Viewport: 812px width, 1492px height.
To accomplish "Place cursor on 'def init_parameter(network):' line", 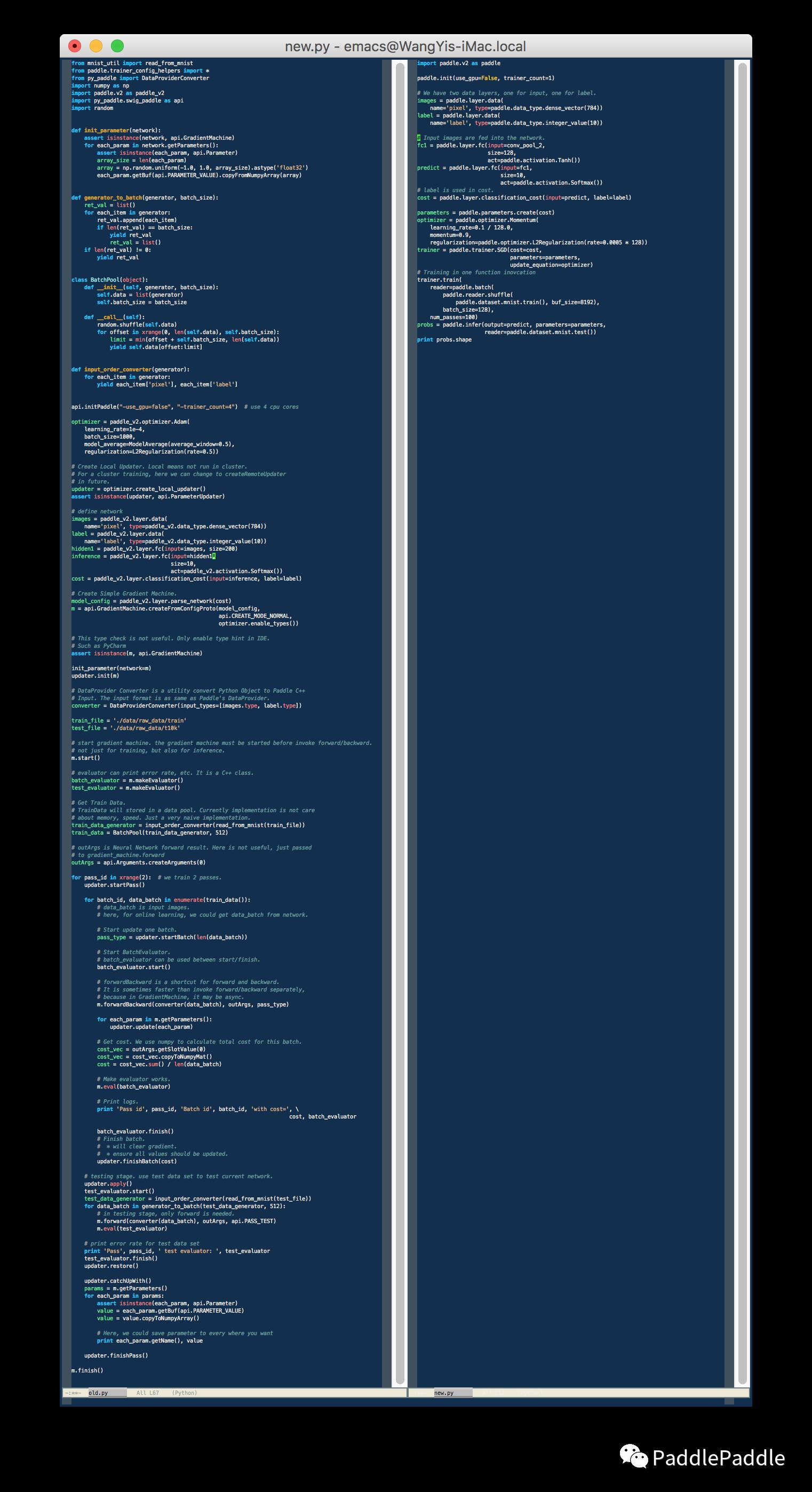I will pos(116,130).
